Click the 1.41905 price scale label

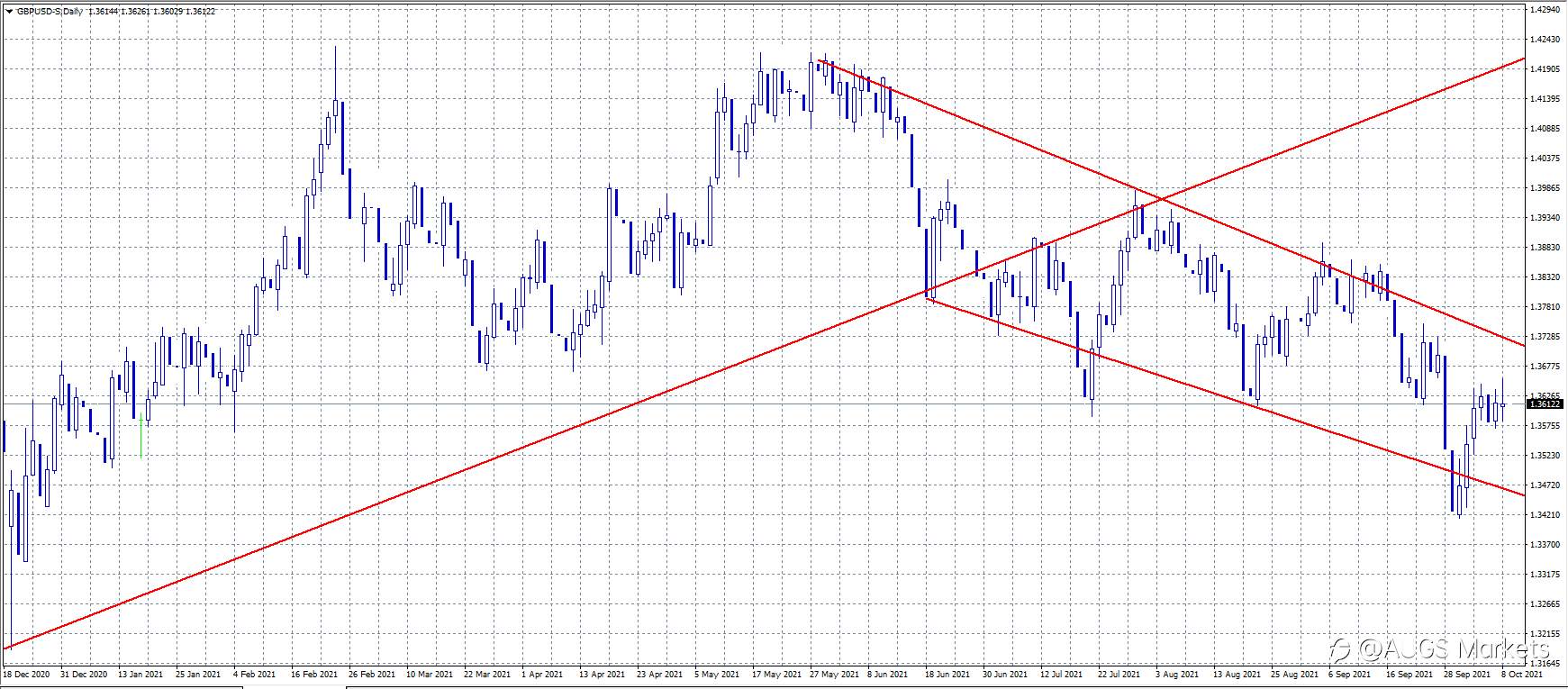(1545, 68)
